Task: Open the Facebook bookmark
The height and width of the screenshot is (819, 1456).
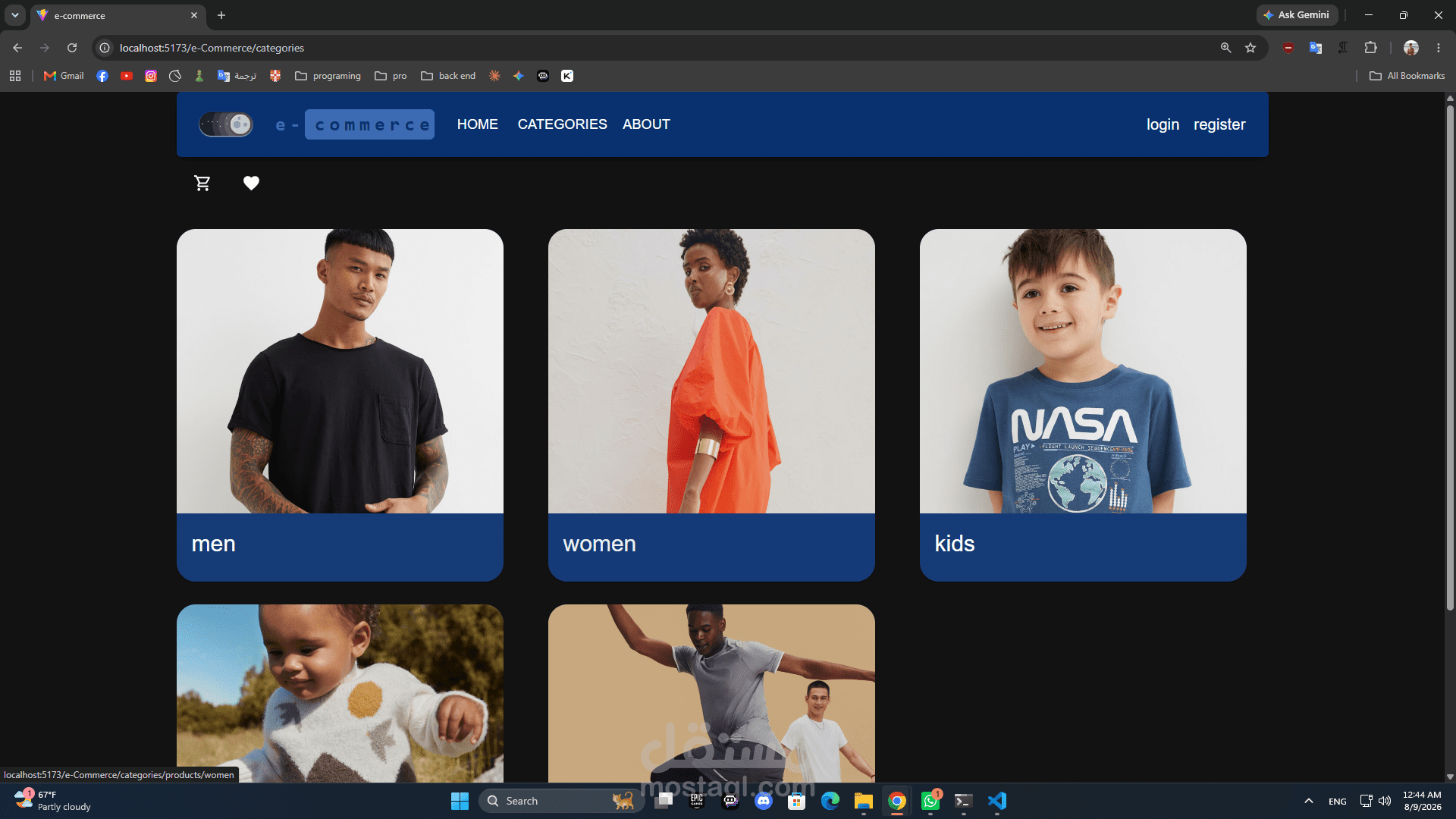Action: click(102, 76)
